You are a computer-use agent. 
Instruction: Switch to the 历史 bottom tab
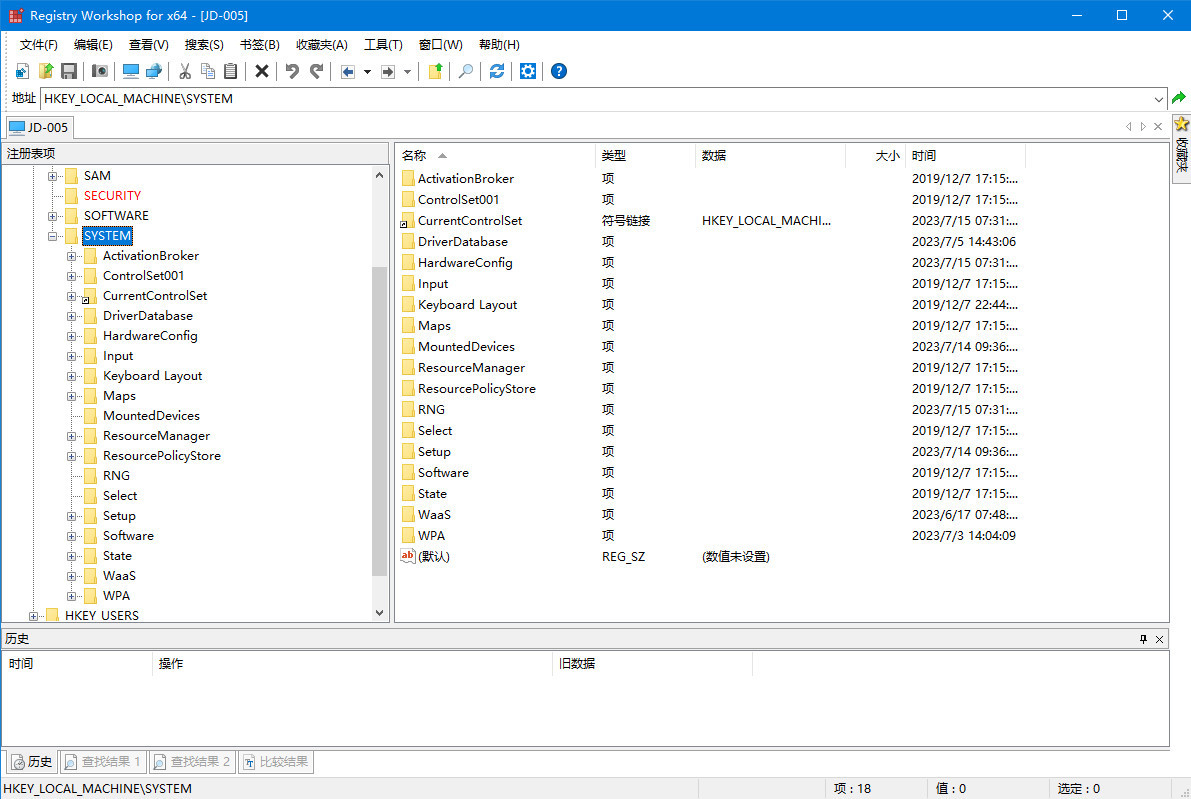[x=31, y=762]
